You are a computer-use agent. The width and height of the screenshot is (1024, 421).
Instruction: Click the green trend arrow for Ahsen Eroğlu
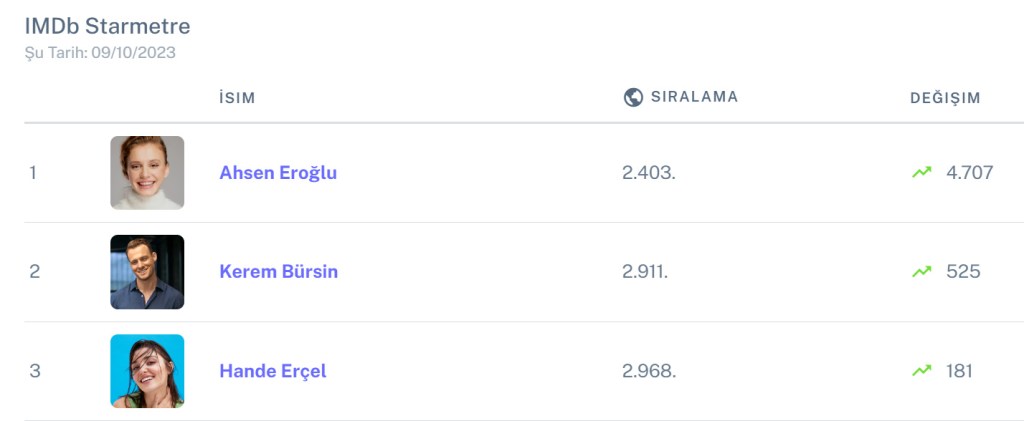[x=921, y=172]
